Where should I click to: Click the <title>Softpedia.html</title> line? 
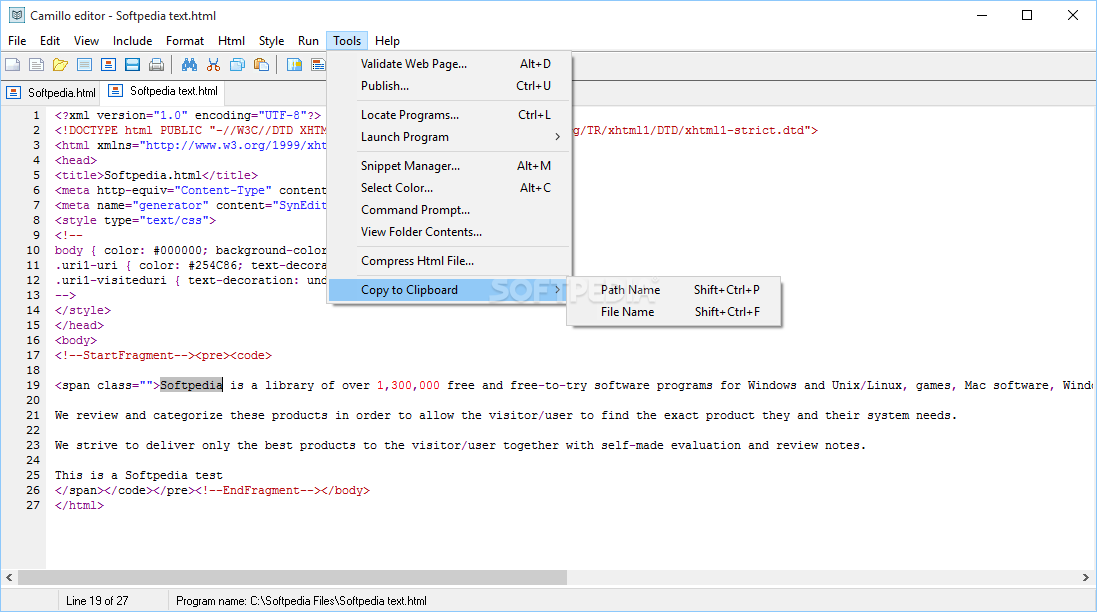(156, 175)
